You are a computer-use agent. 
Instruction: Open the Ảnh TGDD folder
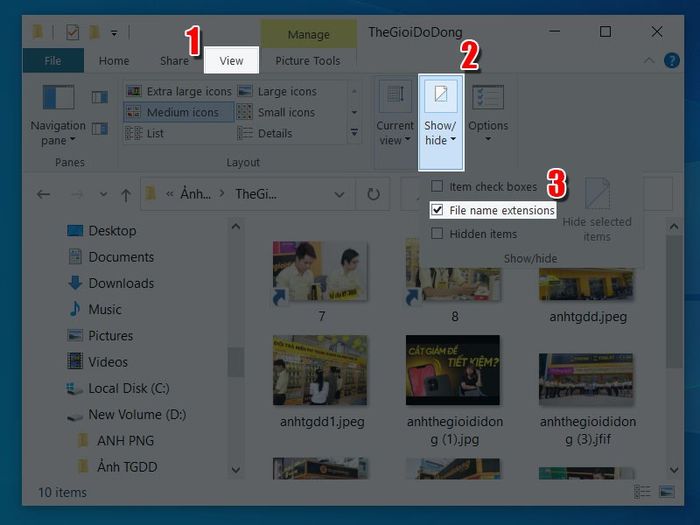118,467
